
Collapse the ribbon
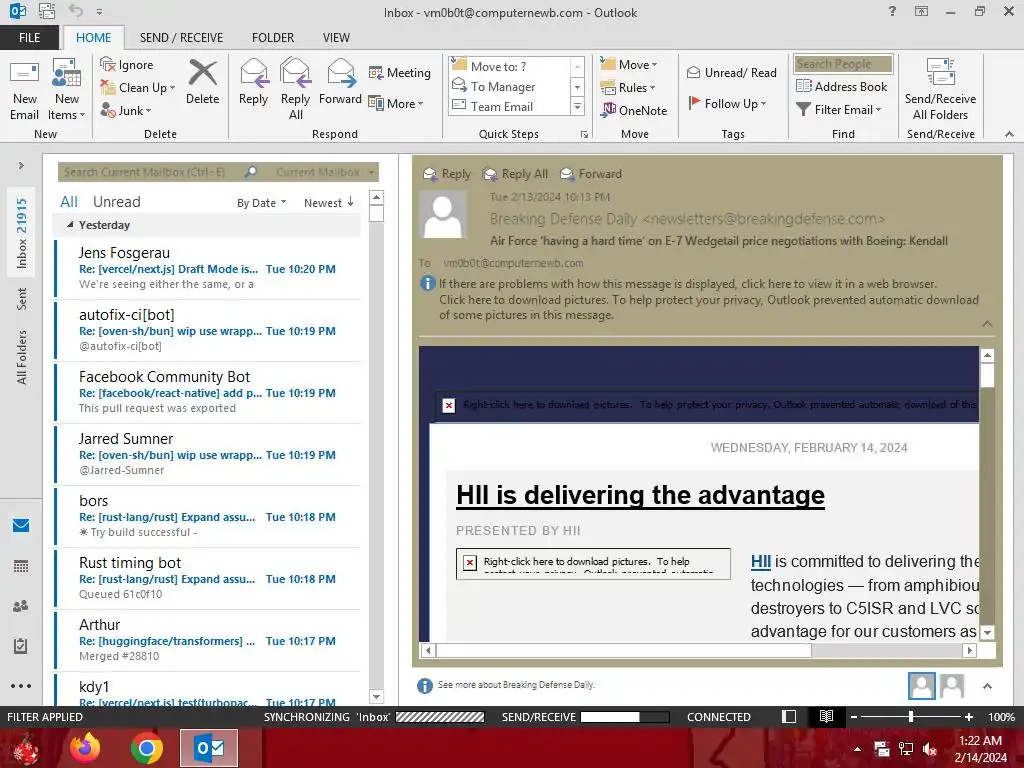point(1009,134)
